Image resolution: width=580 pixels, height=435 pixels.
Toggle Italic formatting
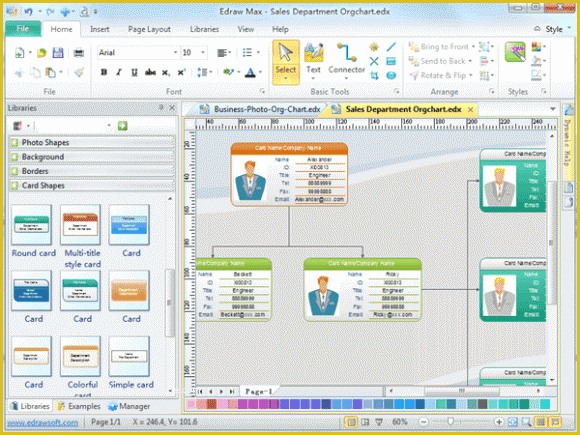(119, 72)
